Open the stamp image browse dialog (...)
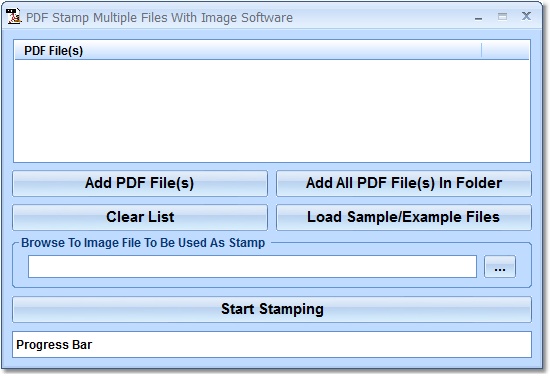 500,267
